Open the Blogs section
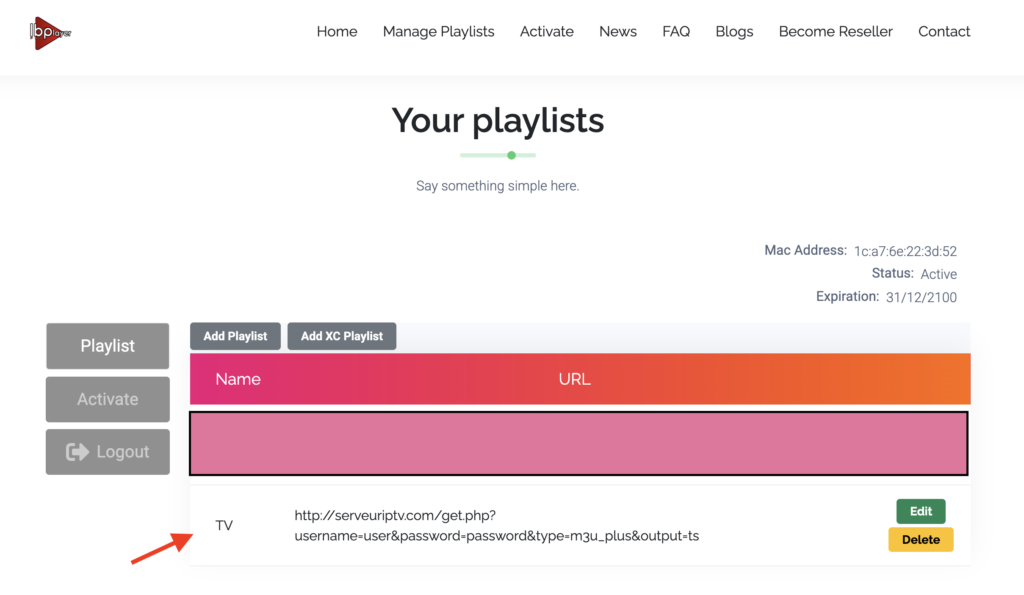The image size is (1024, 595). [734, 31]
